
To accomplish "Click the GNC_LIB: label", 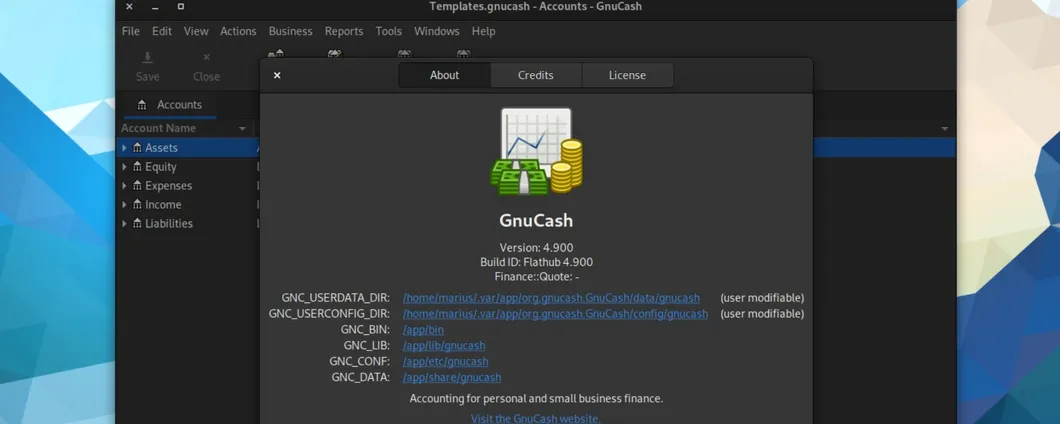I will 366,346.
